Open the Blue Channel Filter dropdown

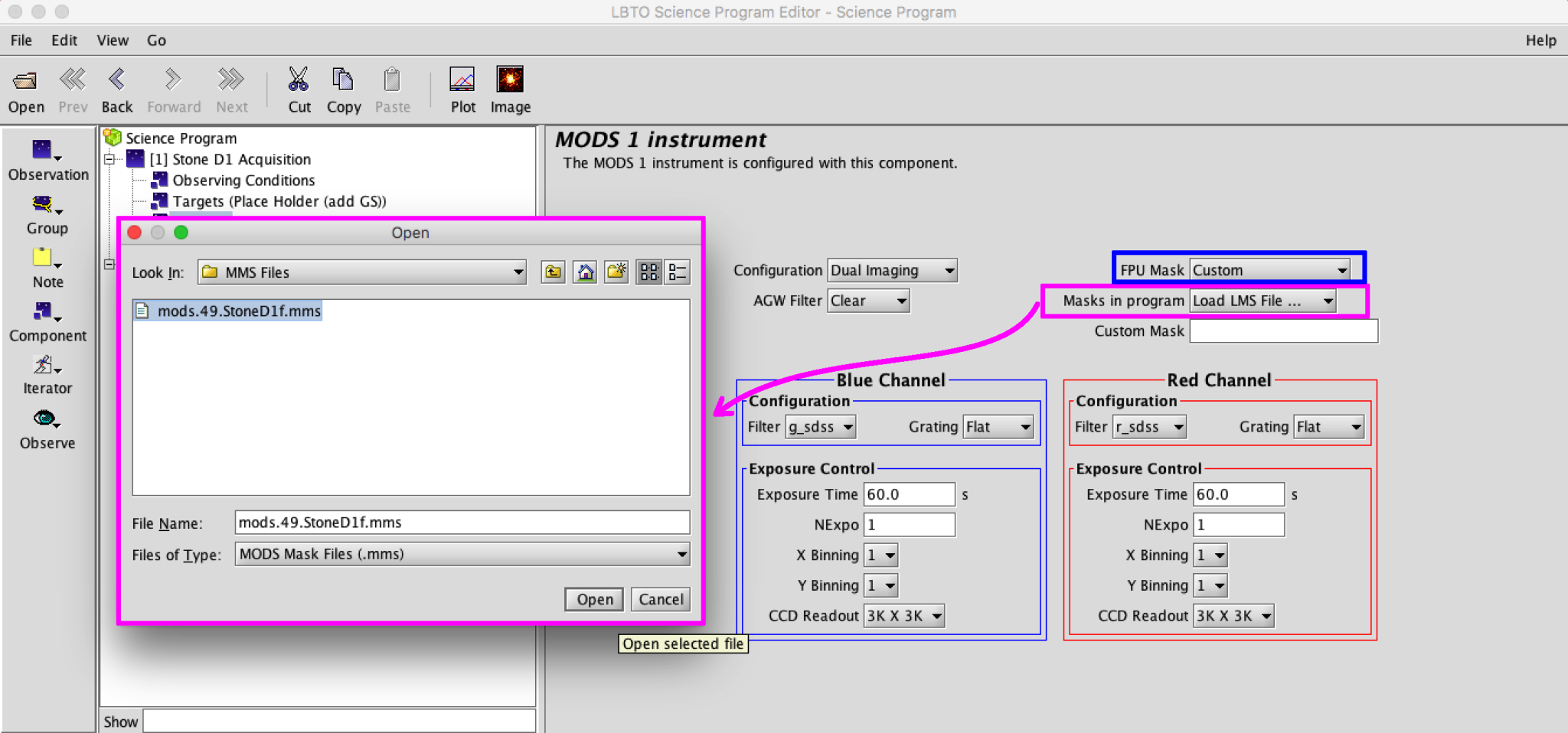(821, 427)
